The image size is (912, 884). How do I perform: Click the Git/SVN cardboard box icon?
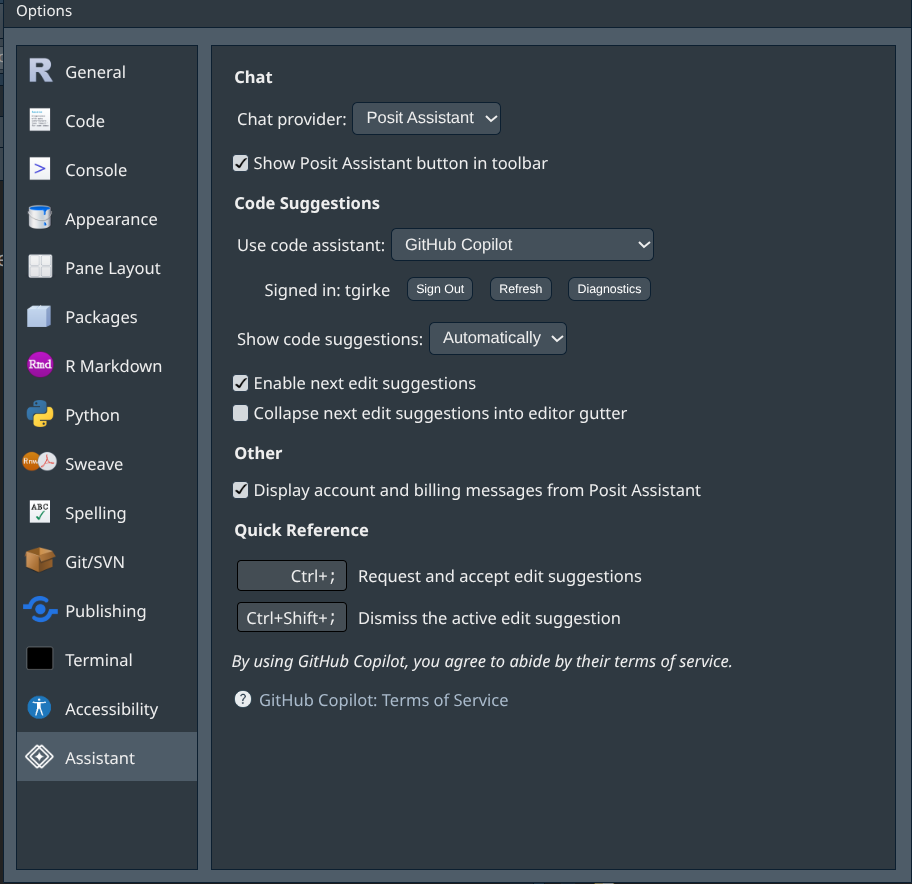pos(40,560)
